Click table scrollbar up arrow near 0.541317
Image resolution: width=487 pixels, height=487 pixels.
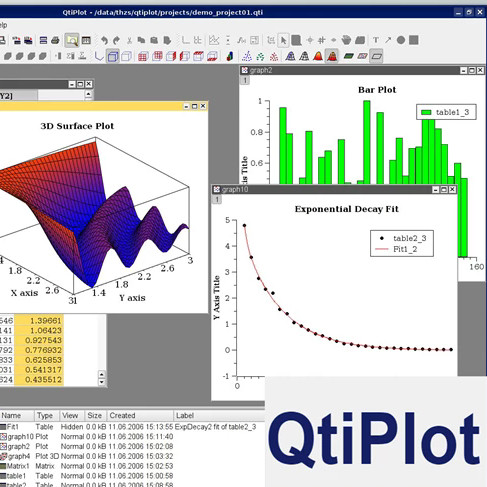102,374
